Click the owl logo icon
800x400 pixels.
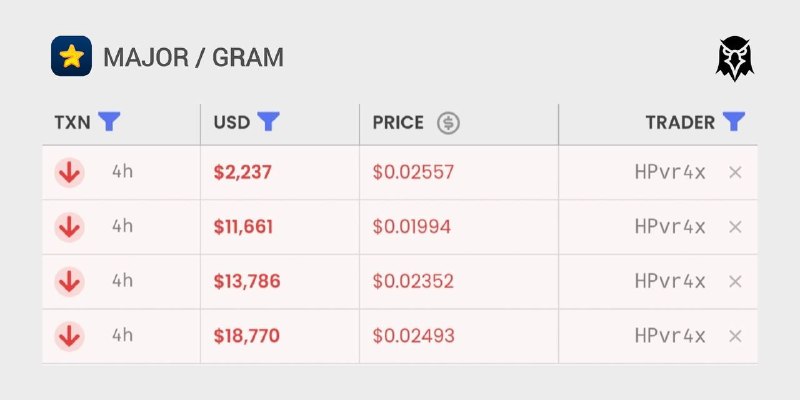tap(735, 58)
